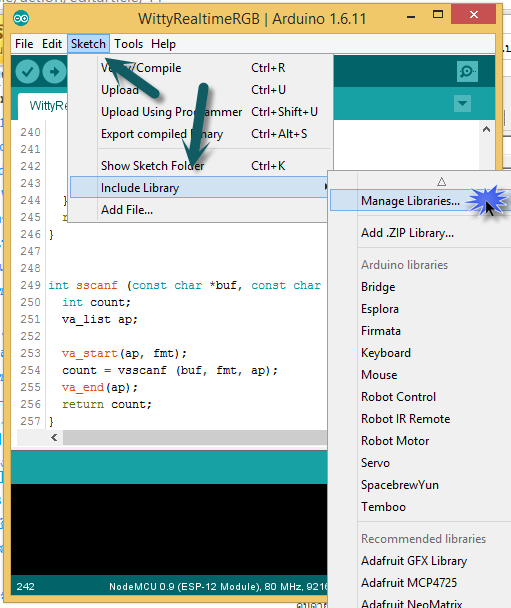Include the Servo library
Screen dimensions: 511x608
420,463
